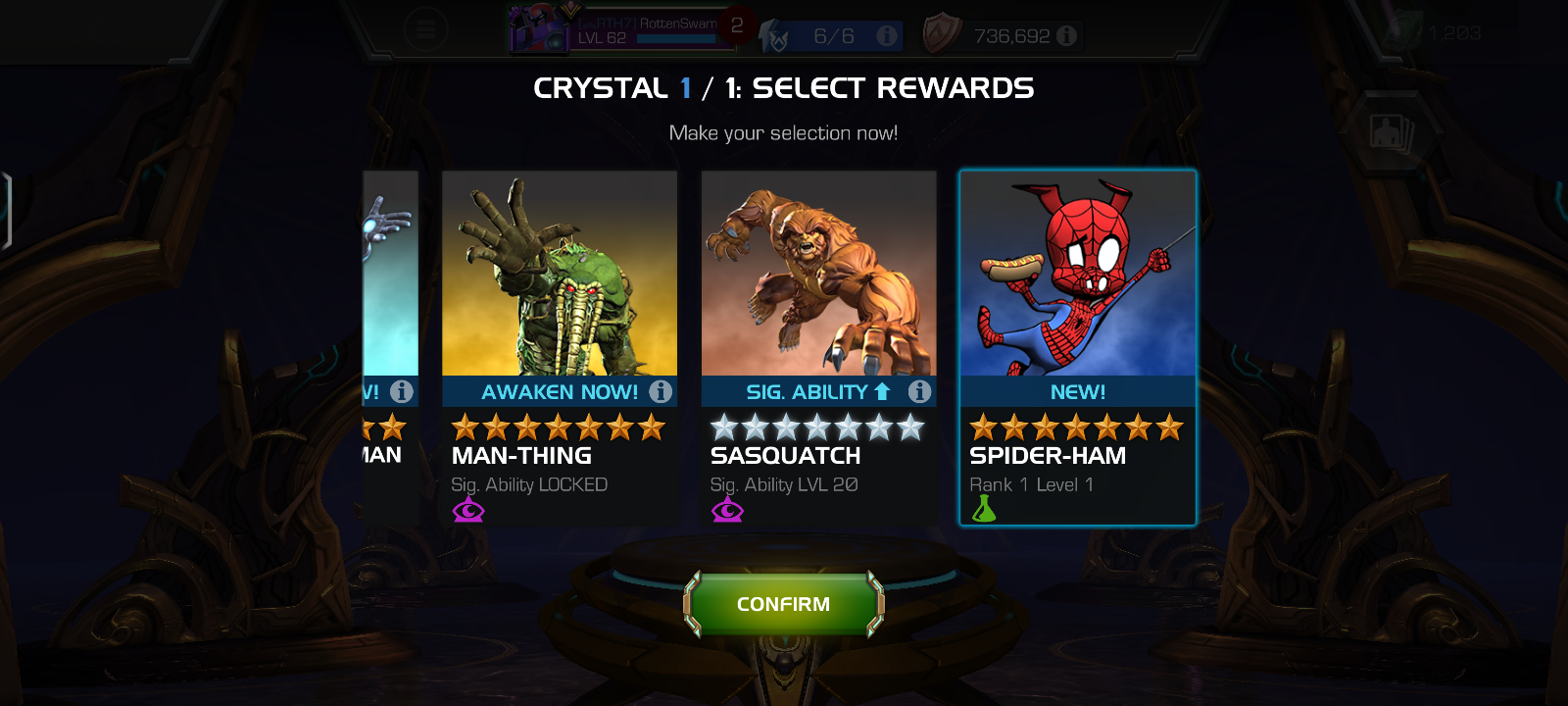Open energy info icon next to 6/6

click(x=887, y=36)
